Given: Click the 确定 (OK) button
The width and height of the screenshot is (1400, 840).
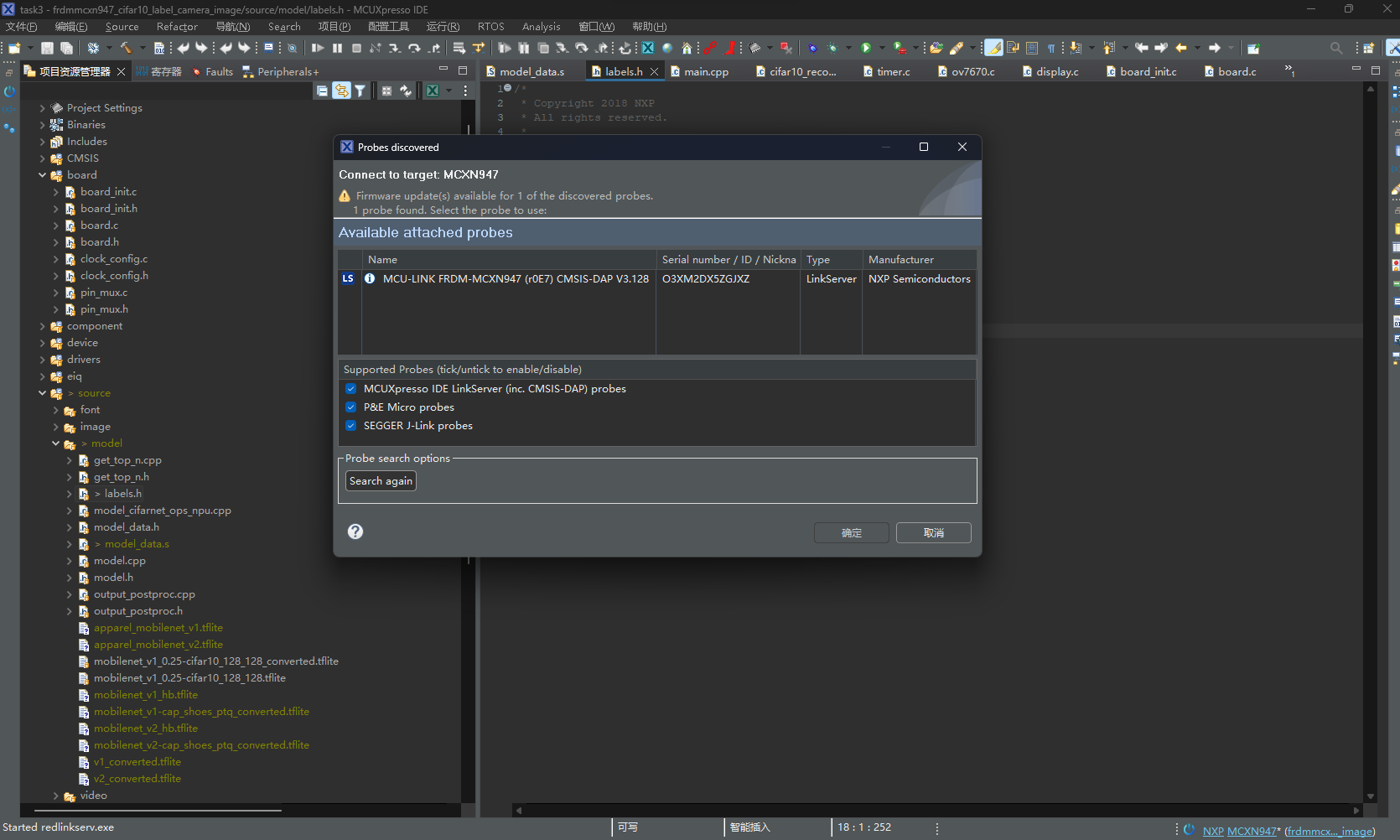Looking at the screenshot, I should pyautogui.click(x=852, y=533).
